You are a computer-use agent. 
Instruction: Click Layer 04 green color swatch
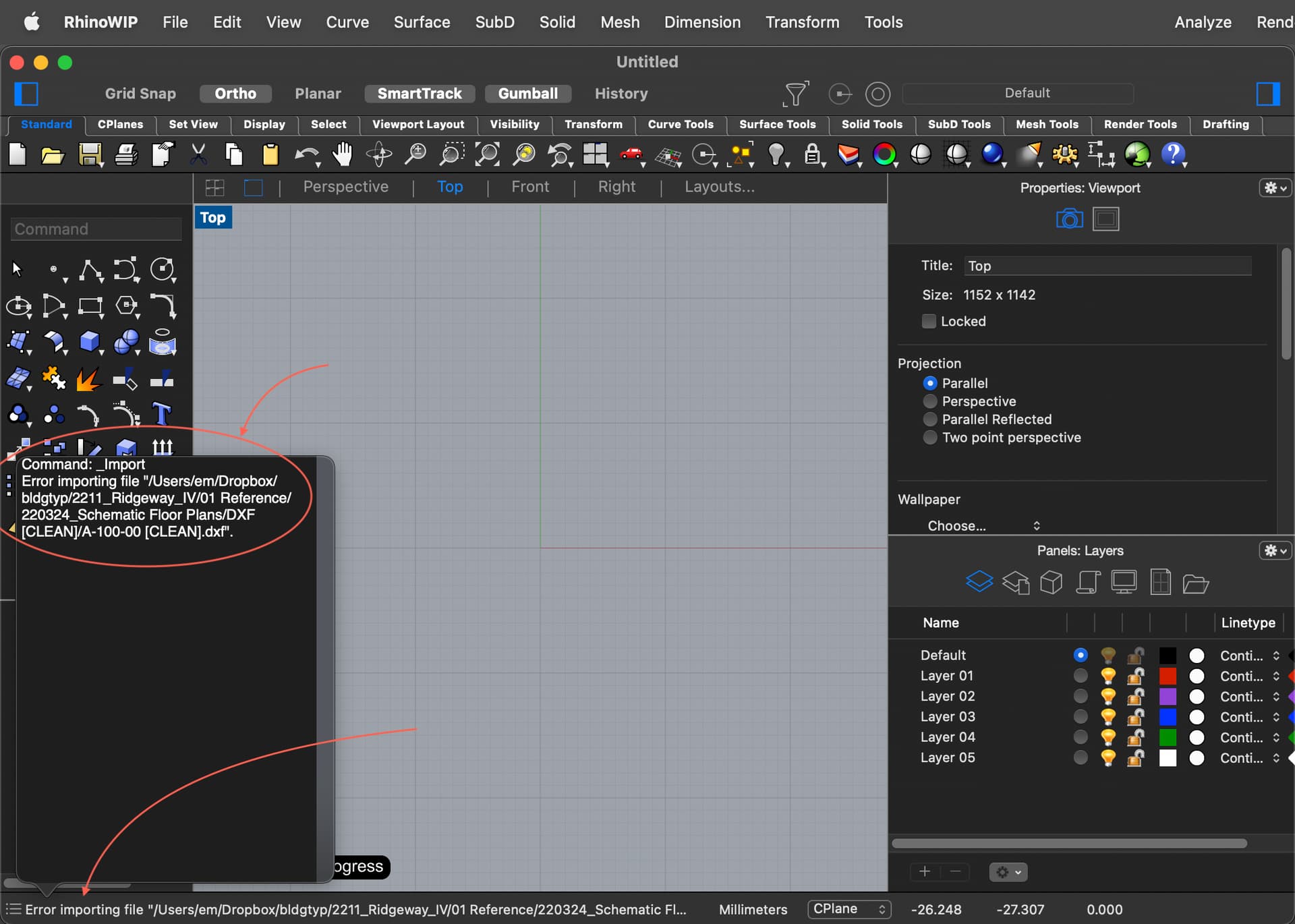[1168, 737]
